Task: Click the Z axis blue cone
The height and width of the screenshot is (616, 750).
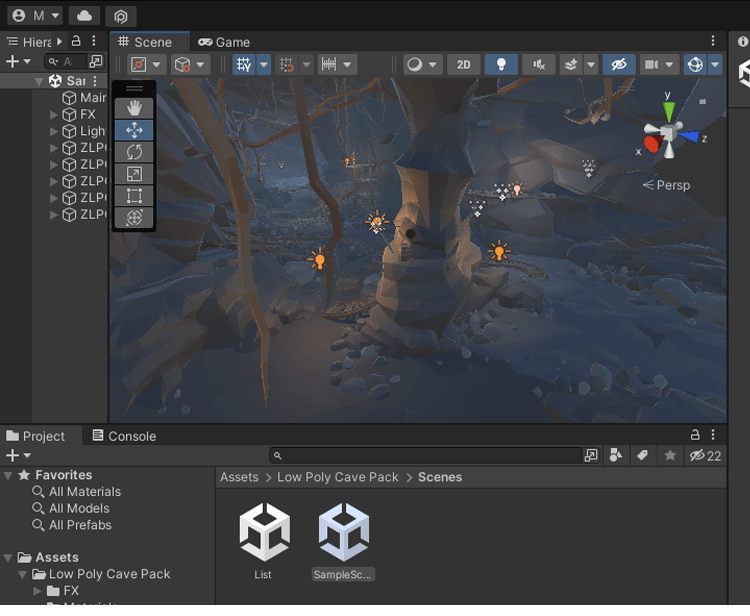Action: [689, 137]
